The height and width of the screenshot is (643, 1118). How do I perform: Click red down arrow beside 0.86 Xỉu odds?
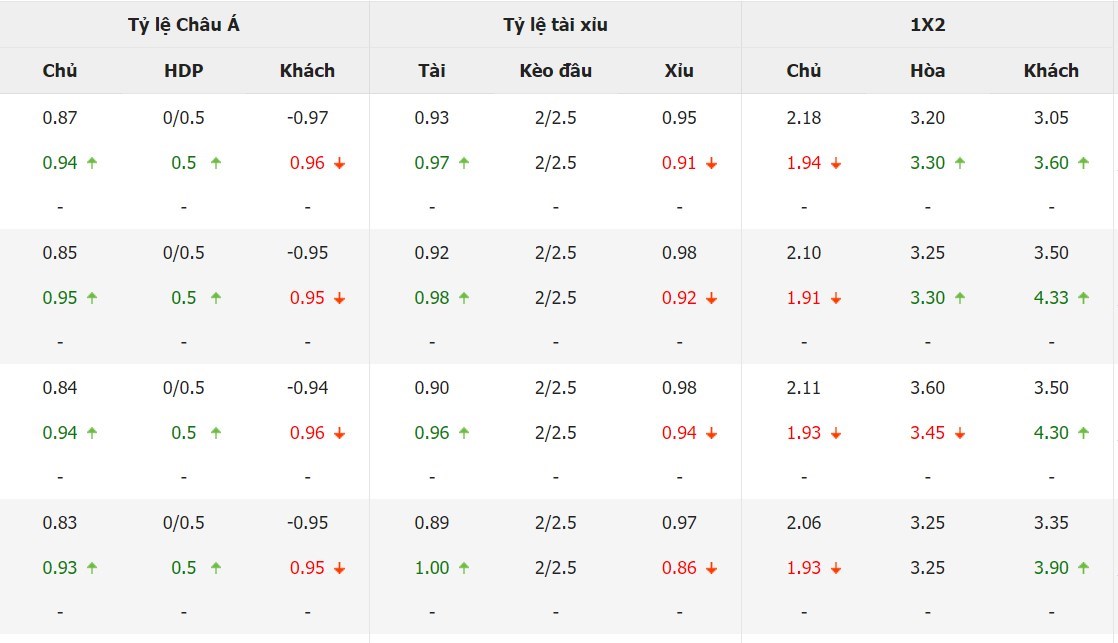click(712, 568)
